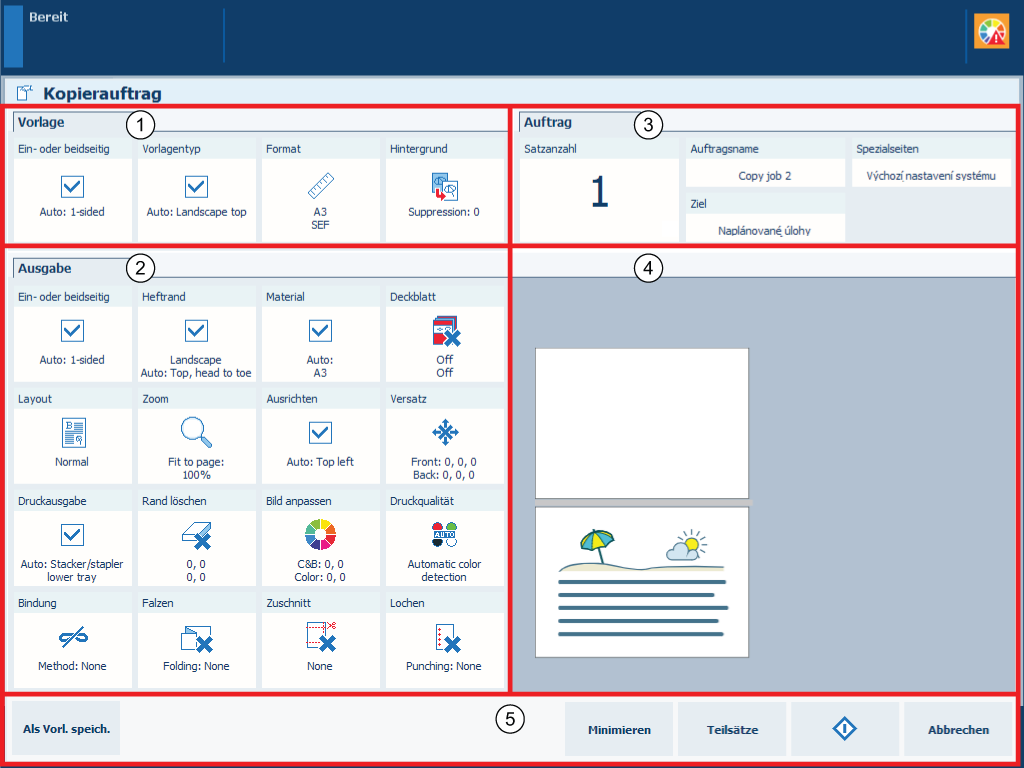Click the Zoom magnifier icon
Viewport: 1024px width, 768px height.
tap(196, 432)
